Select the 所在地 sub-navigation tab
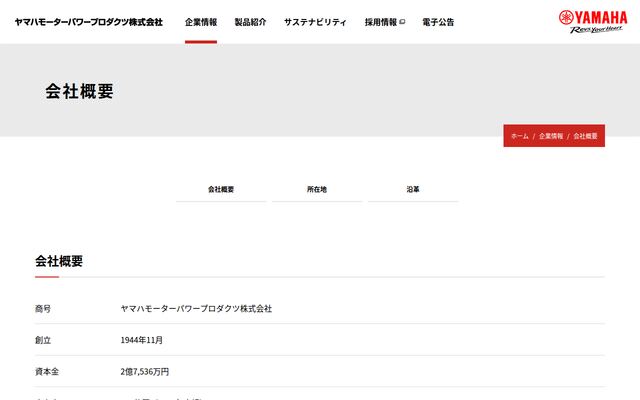The width and height of the screenshot is (640, 400). click(317, 189)
